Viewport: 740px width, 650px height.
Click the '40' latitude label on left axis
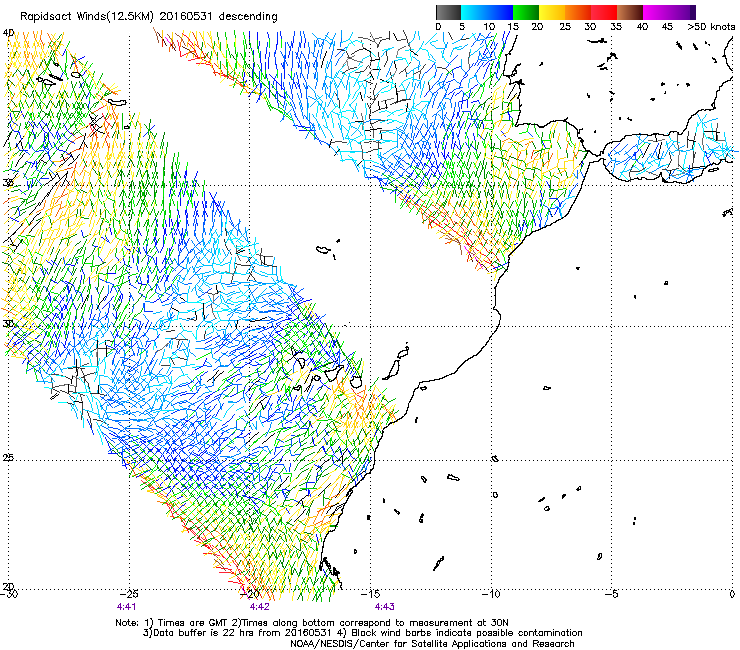pos(8,33)
